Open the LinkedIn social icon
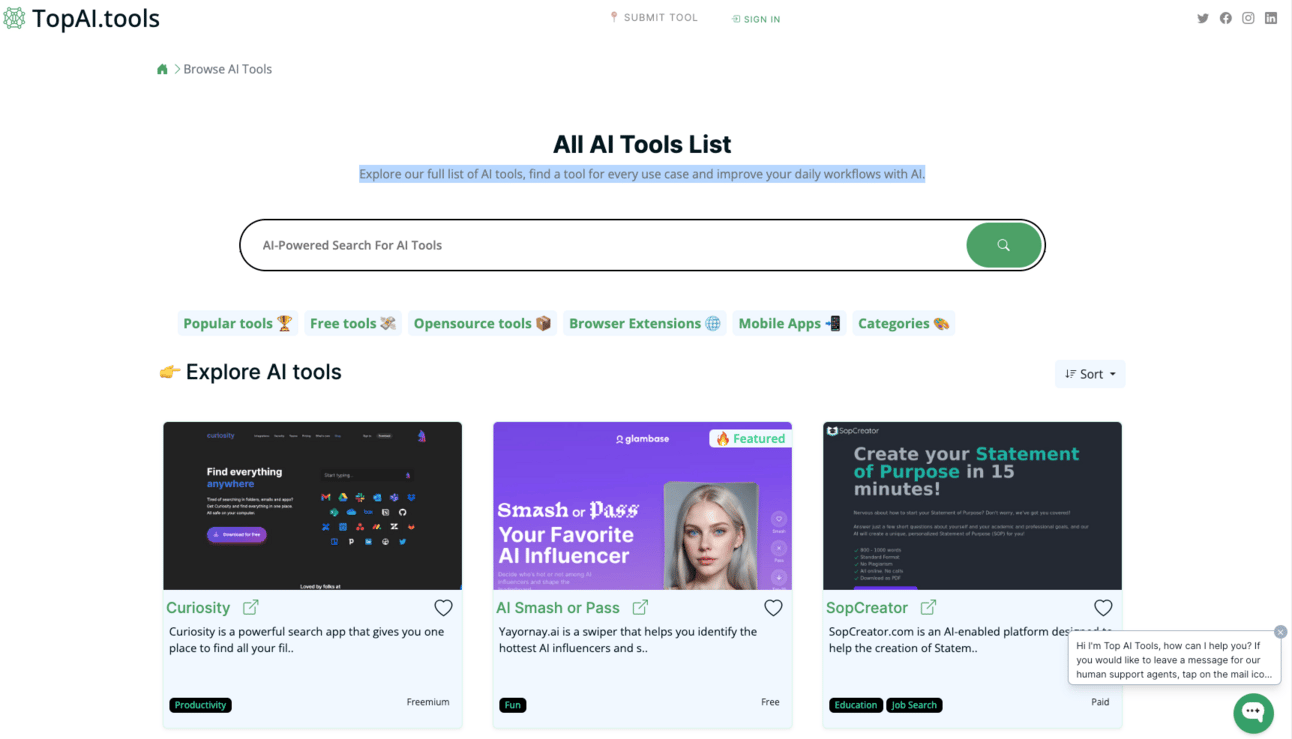Image resolution: width=1292 pixels, height=739 pixels. coord(1271,18)
